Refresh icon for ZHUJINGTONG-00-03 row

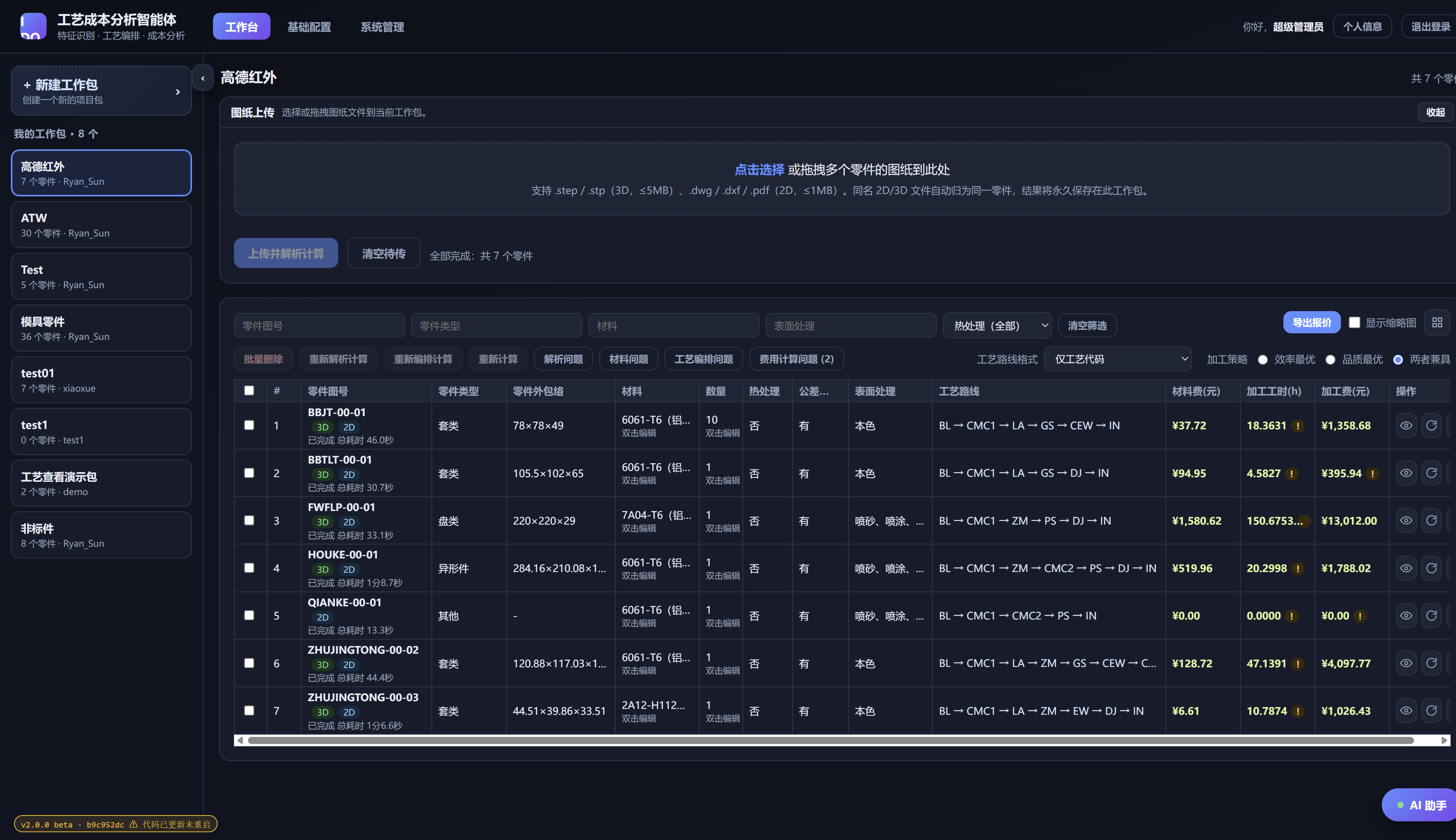pyautogui.click(x=1431, y=711)
